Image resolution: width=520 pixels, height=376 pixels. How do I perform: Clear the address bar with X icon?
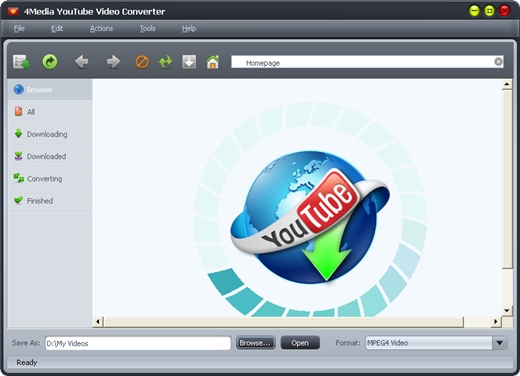(498, 62)
